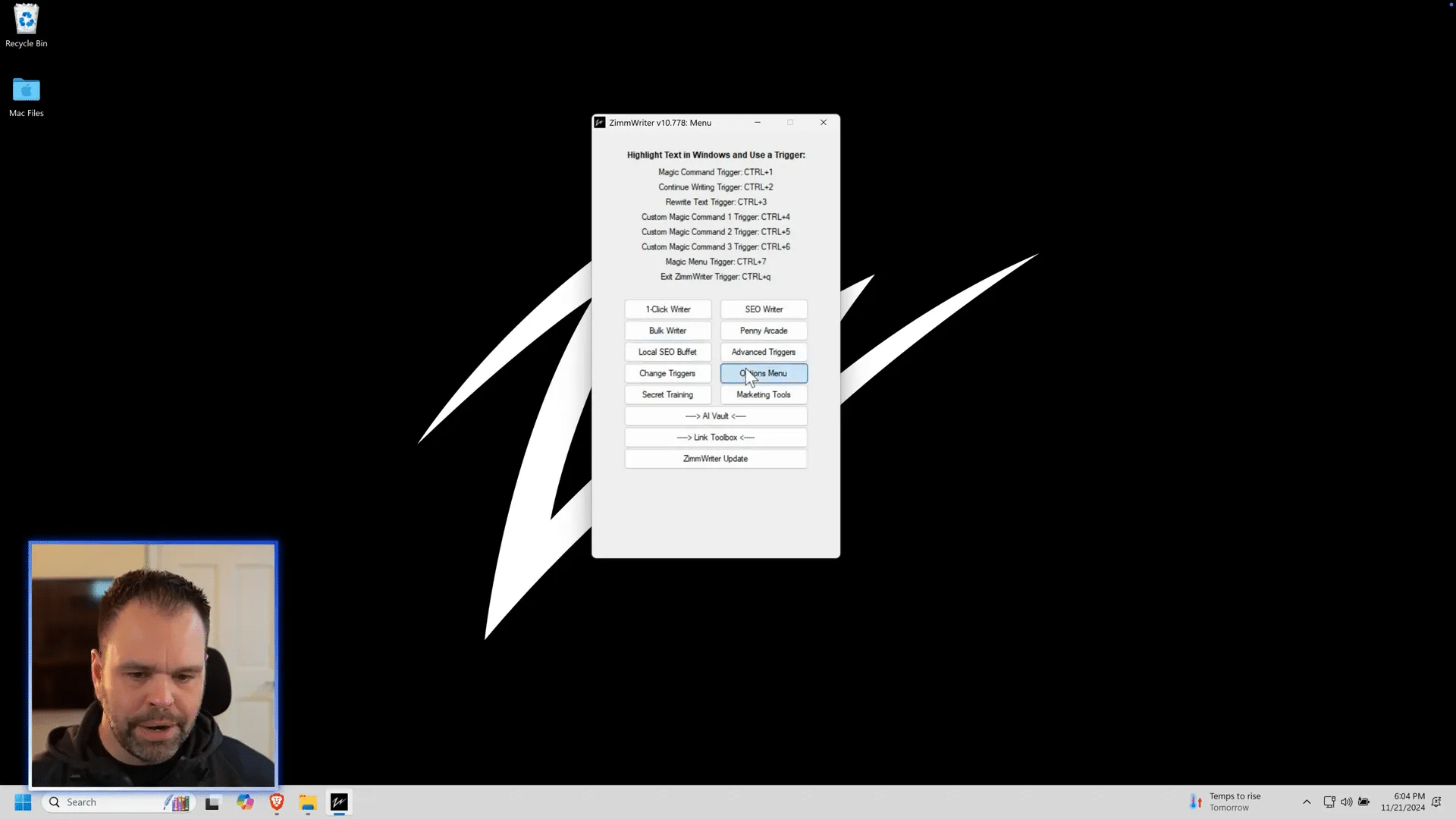Open the notification bell icon
Image resolution: width=1456 pixels, height=819 pixels.
[x=1436, y=802]
